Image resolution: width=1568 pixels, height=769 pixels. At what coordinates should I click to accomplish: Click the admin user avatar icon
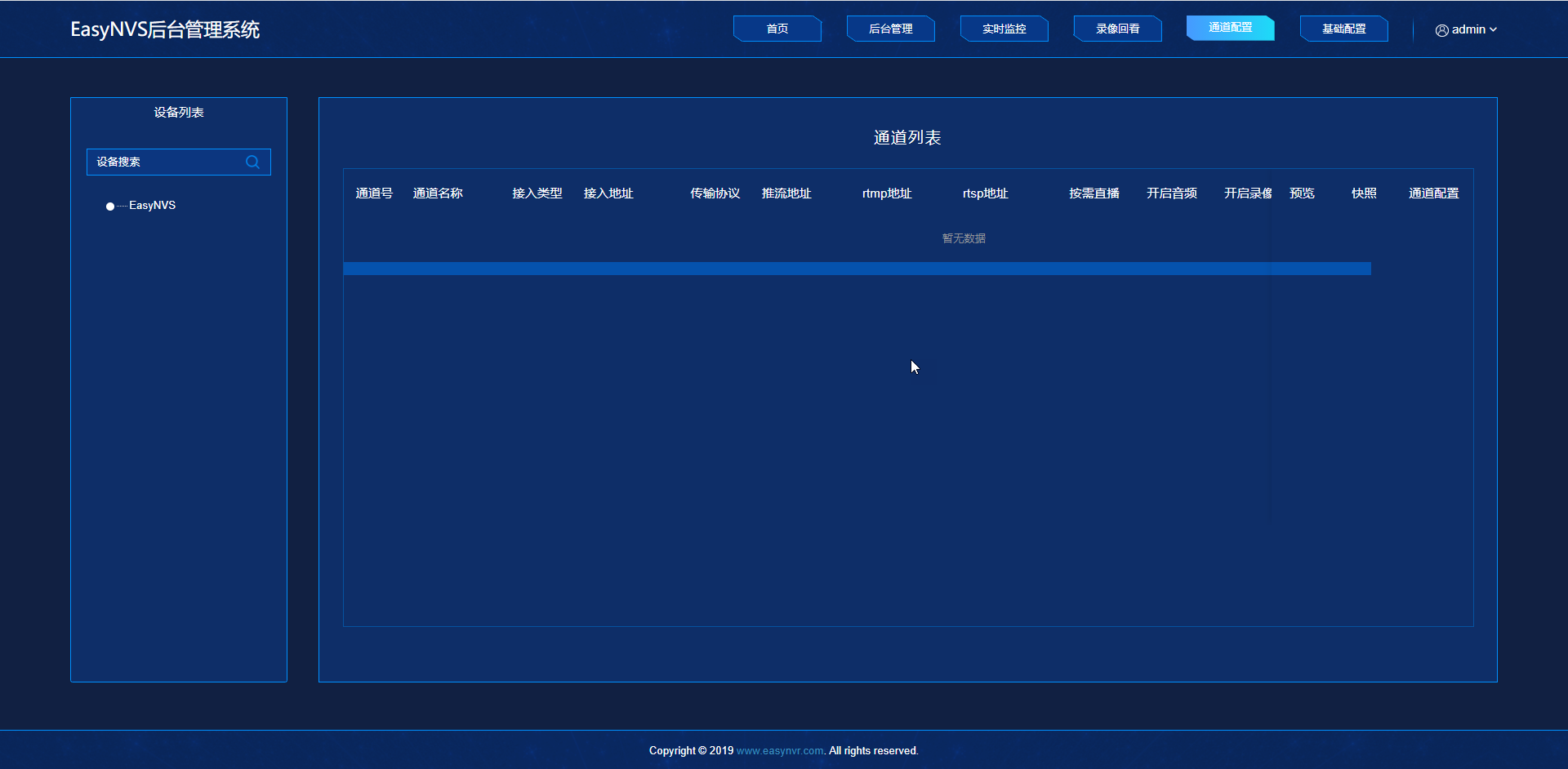point(1442,30)
